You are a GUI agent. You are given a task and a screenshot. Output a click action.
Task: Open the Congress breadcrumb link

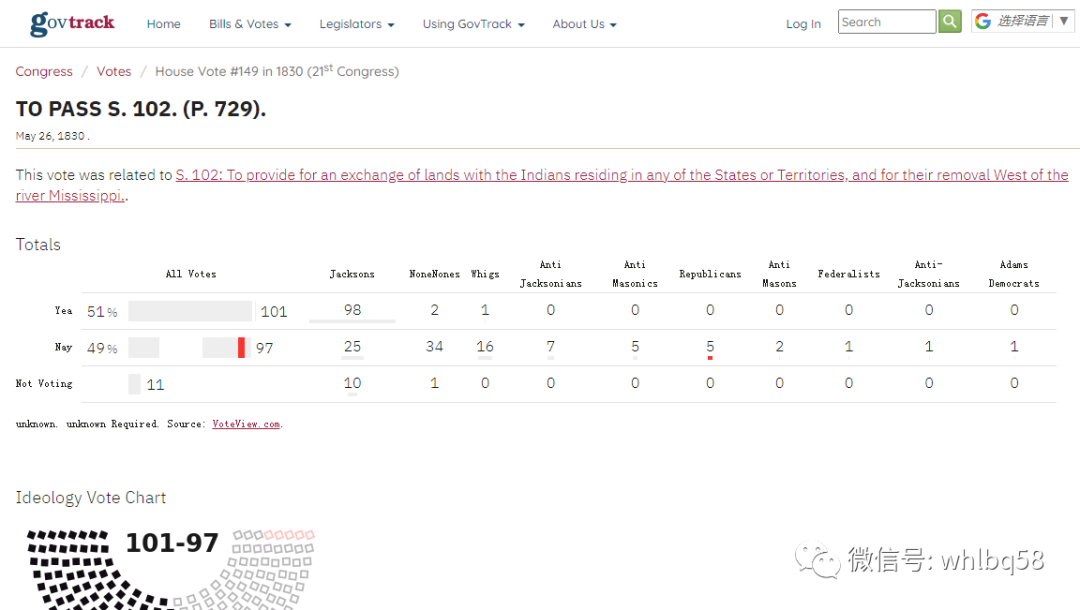[44, 72]
